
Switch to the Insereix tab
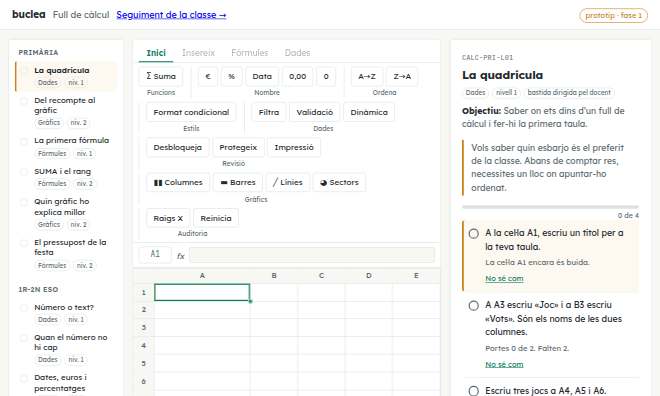pyautogui.click(x=198, y=53)
